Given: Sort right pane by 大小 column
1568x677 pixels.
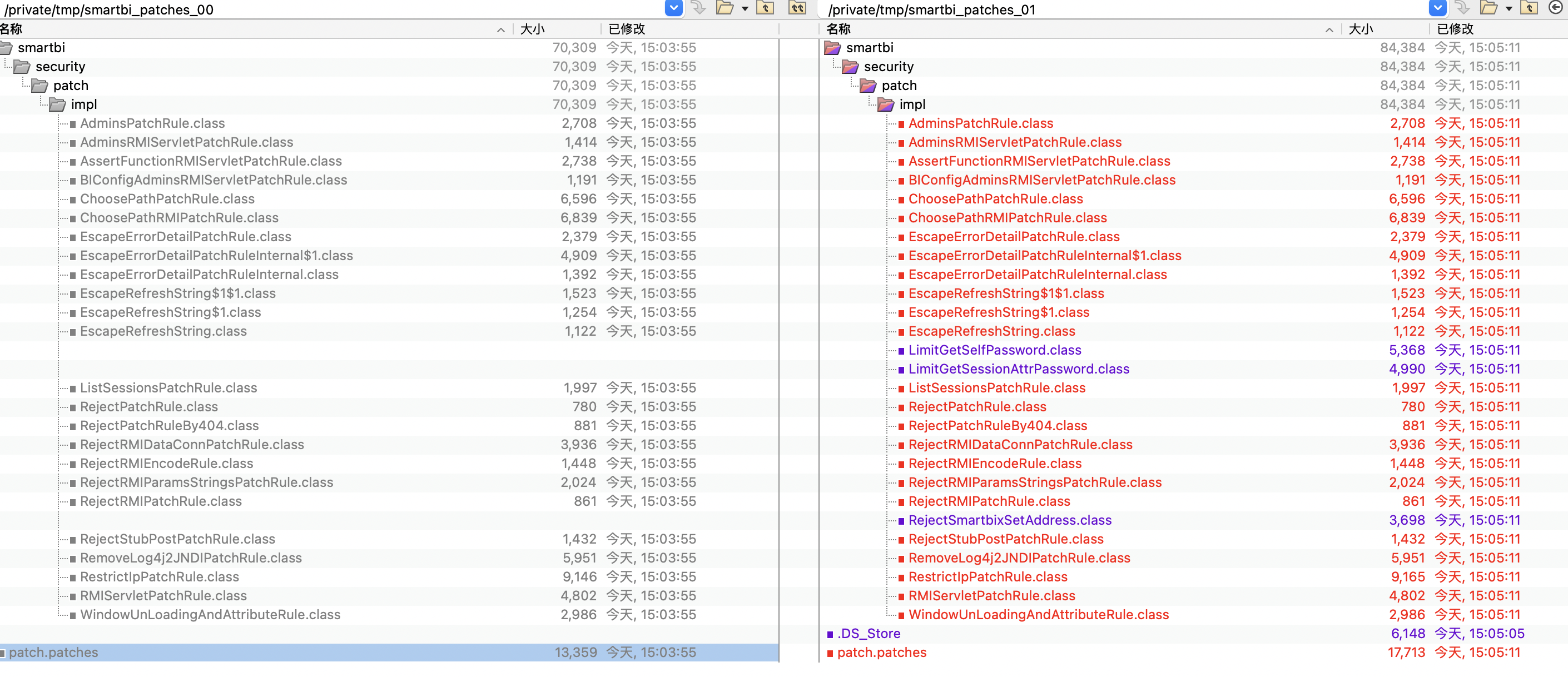Looking at the screenshot, I should click(1386, 29).
